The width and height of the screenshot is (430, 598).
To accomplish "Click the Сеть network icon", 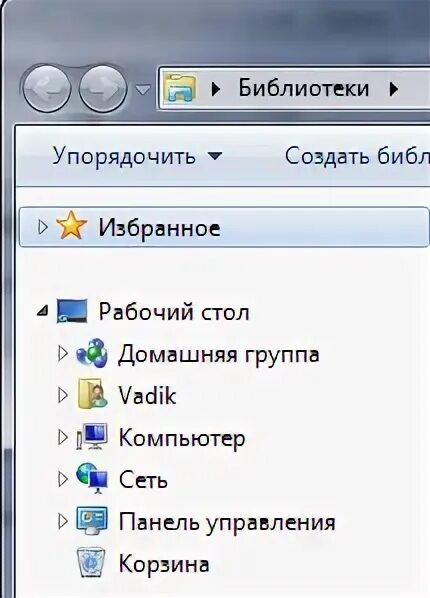I will tap(92, 479).
